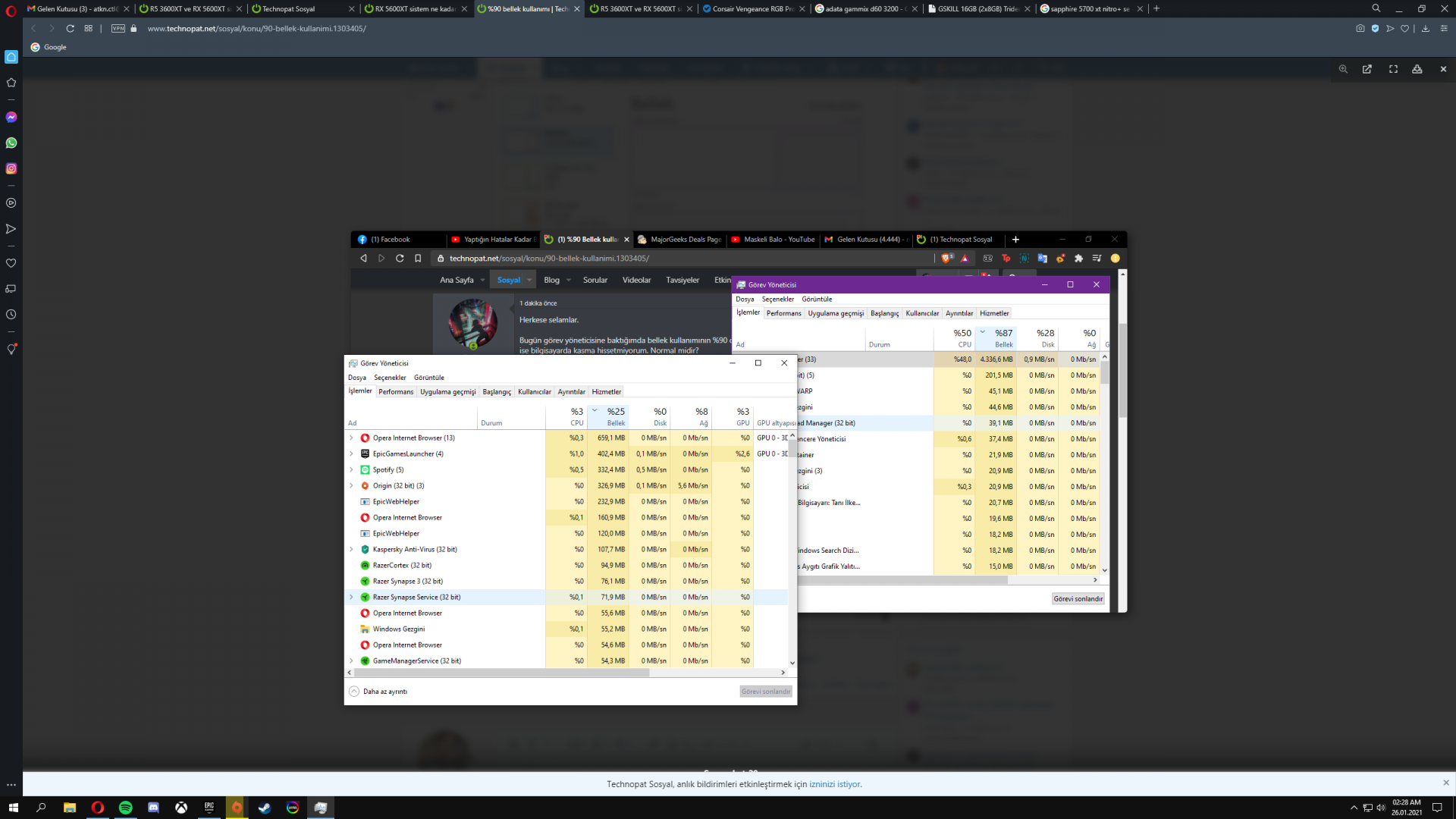This screenshot has height=819, width=1456.
Task: Switch to Corsair Vengeance RGB Pro tab
Action: click(x=751, y=9)
